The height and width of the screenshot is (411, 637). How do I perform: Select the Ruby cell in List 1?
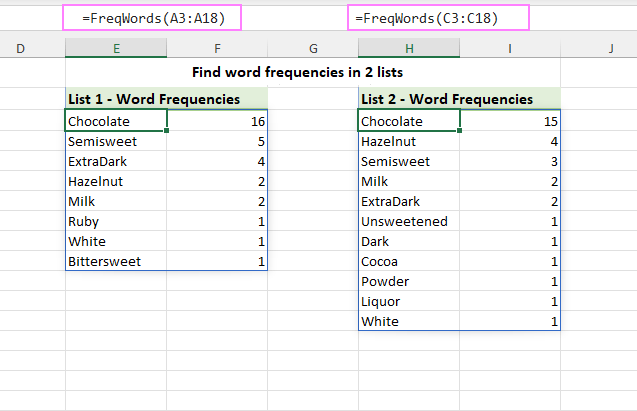(x=116, y=221)
